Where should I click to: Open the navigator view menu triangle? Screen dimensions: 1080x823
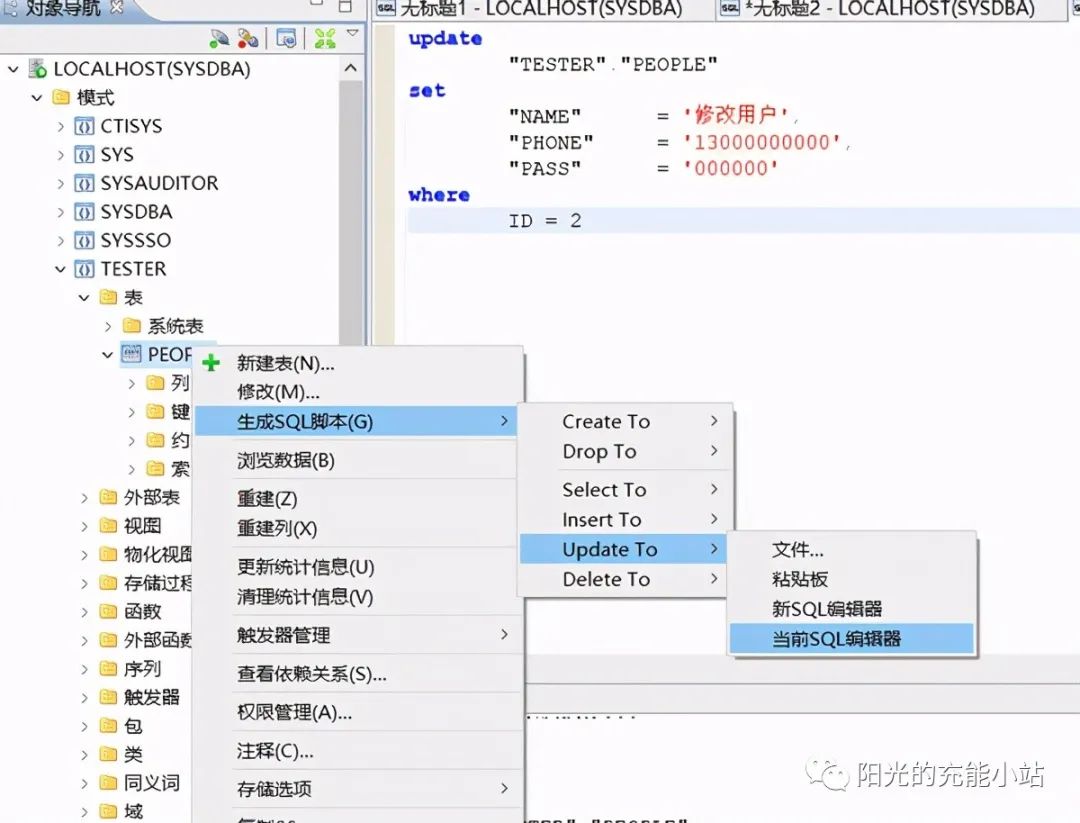click(x=353, y=33)
